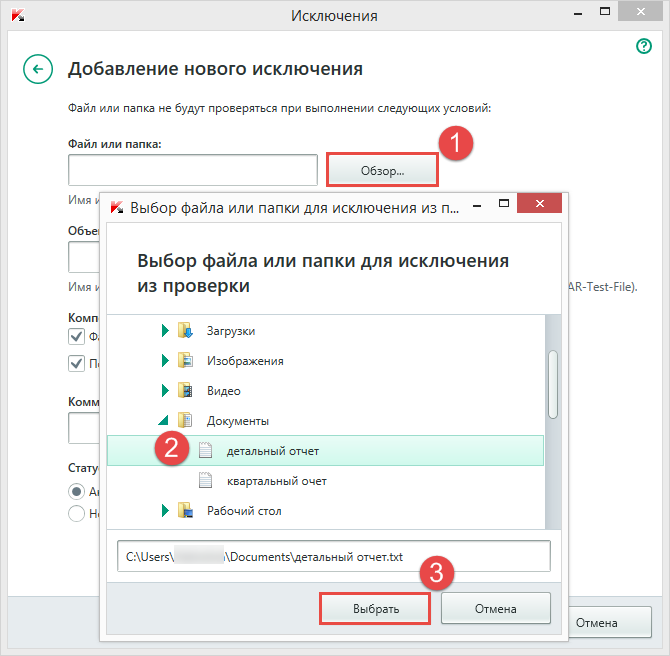This screenshot has width=670, height=656.
Task: Click the Рабочий стол folder icon
Action: click(185, 511)
